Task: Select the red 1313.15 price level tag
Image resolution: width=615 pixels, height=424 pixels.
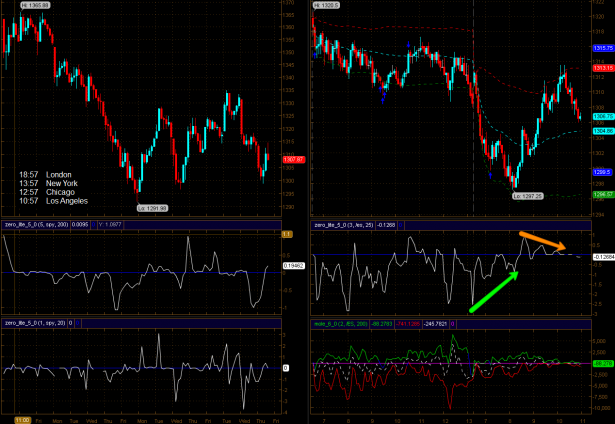Action: [x=603, y=69]
